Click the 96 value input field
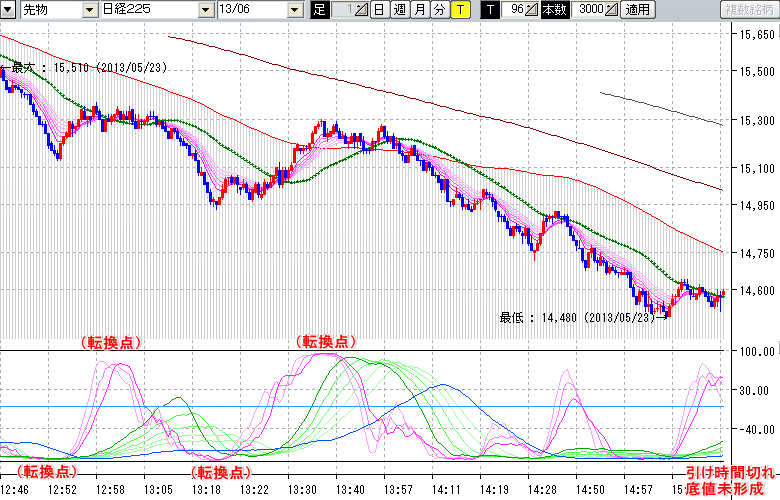 point(513,10)
